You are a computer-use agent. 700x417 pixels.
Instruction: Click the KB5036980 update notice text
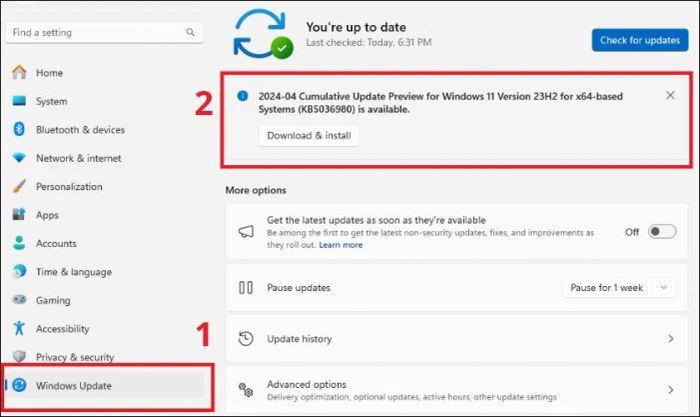click(x=441, y=103)
